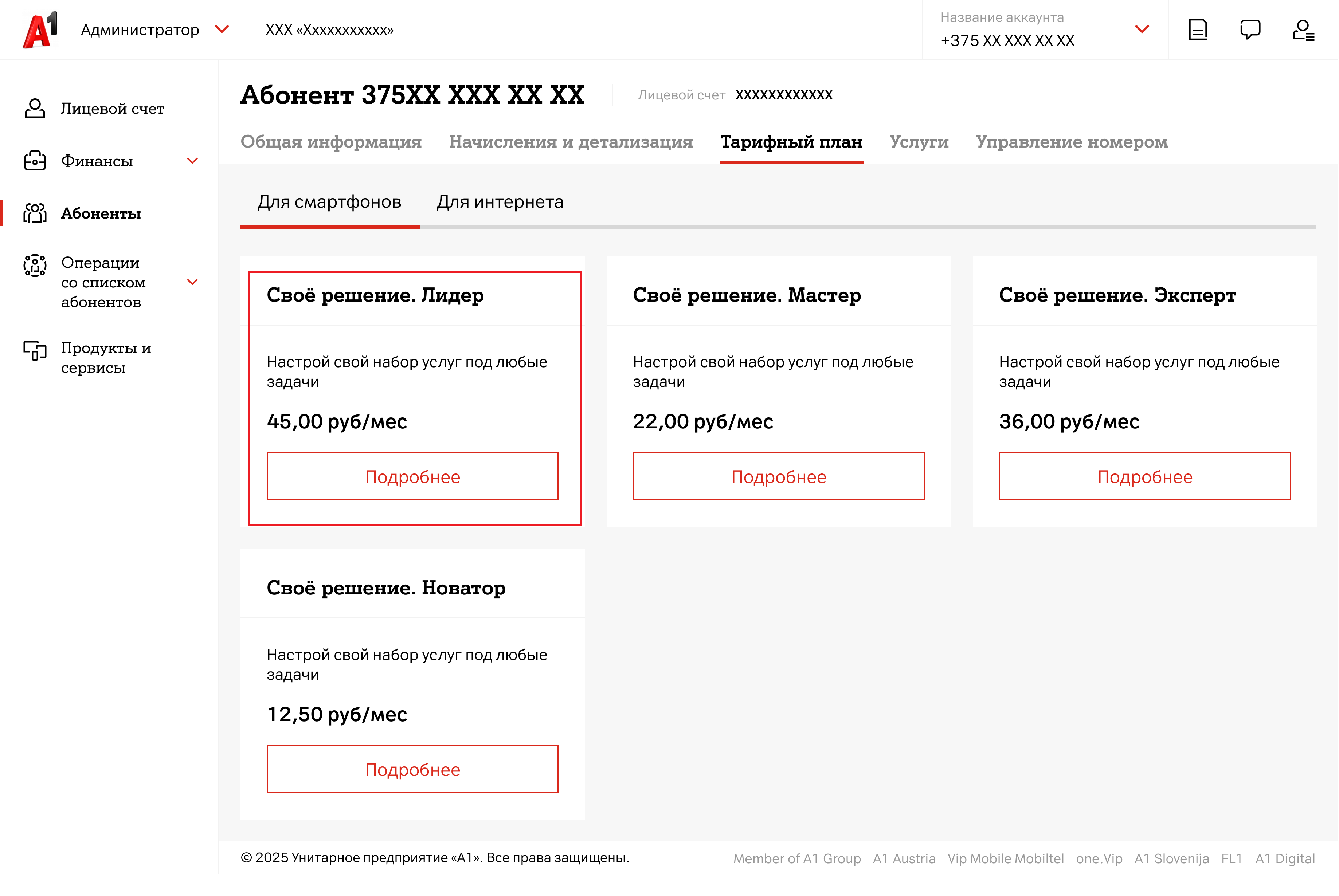Screen dimensions: 1339x896
Task: Go to Управление номером tab
Action: [x=1071, y=142]
